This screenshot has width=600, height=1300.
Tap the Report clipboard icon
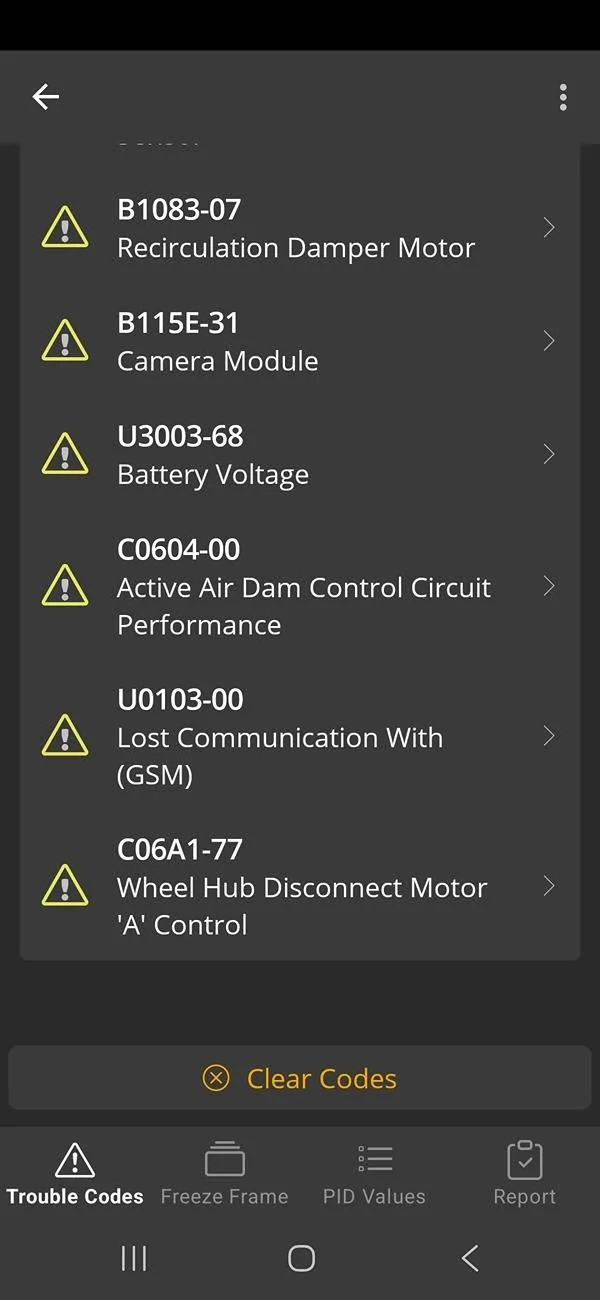pyautogui.click(x=524, y=1159)
